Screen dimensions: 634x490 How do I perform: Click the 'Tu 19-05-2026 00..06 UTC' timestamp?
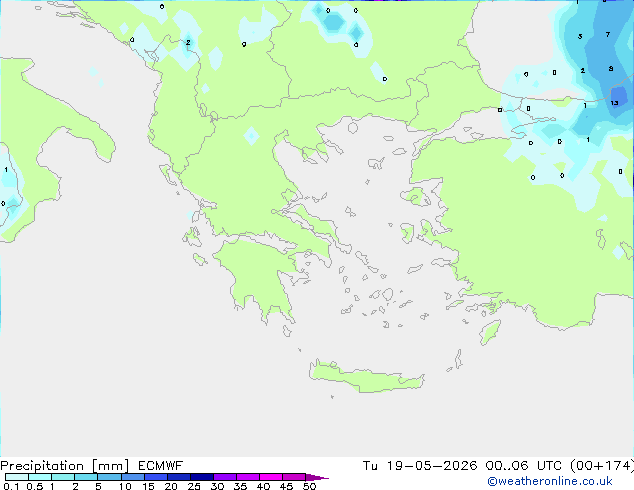click(x=462, y=466)
